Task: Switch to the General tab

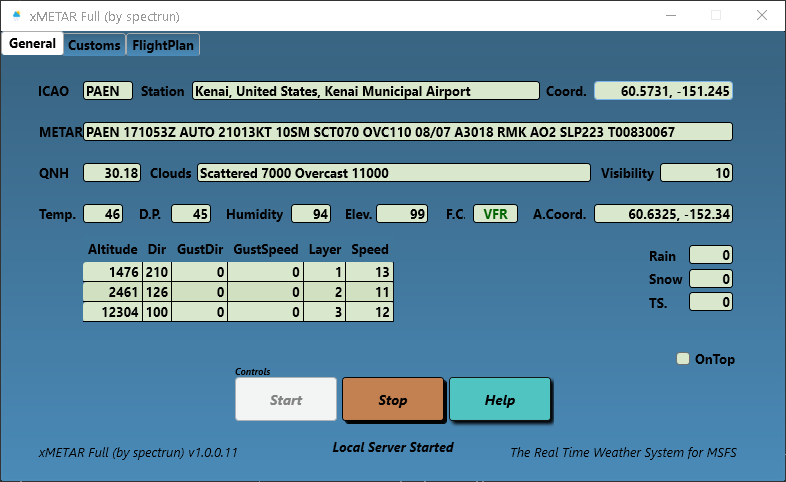Action: pyautogui.click(x=32, y=44)
